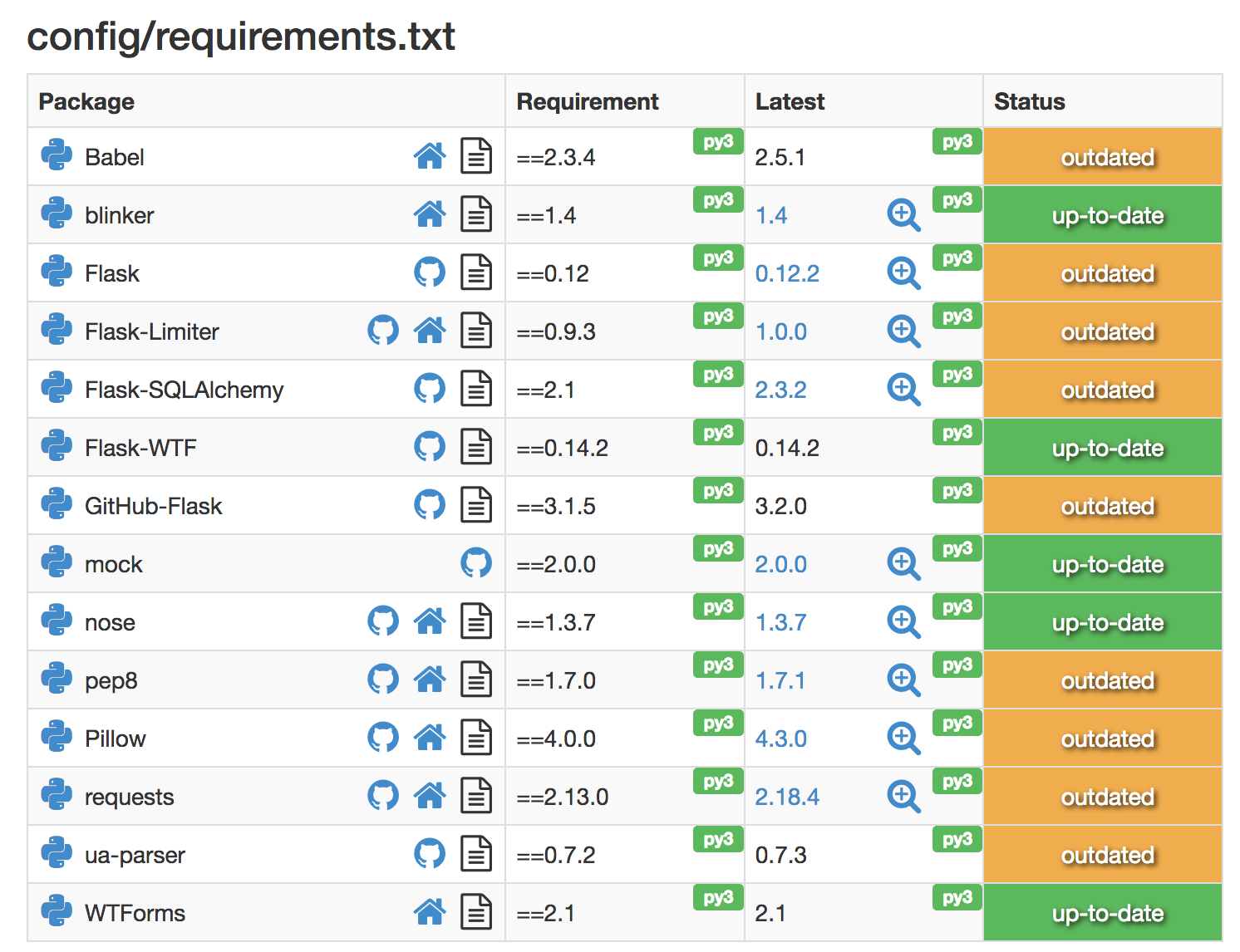Open the Babel changelog document icon
Image resolution: width=1240 pixels, height=952 pixels.
click(x=476, y=156)
